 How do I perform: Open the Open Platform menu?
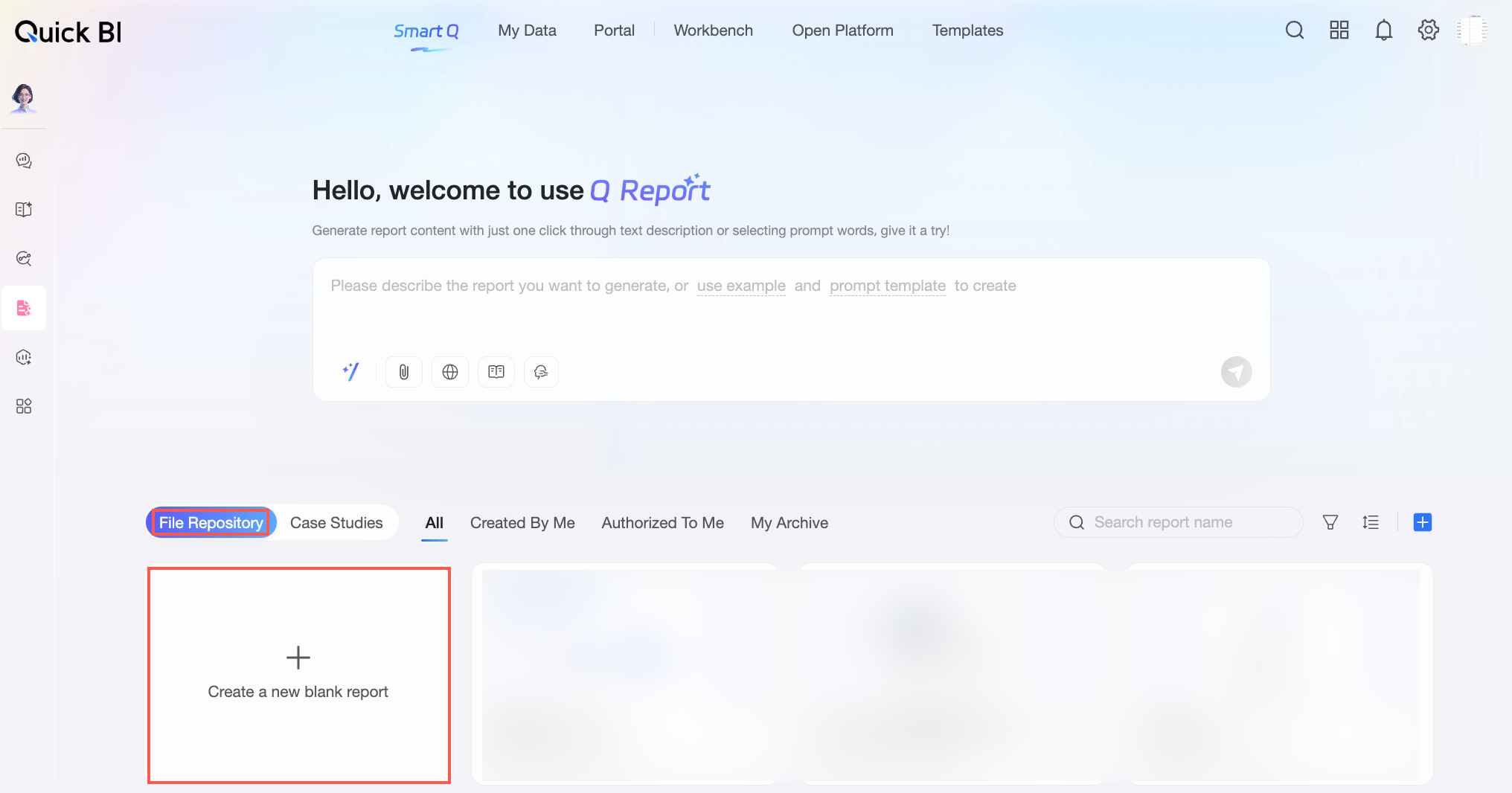click(x=843, y=30)
